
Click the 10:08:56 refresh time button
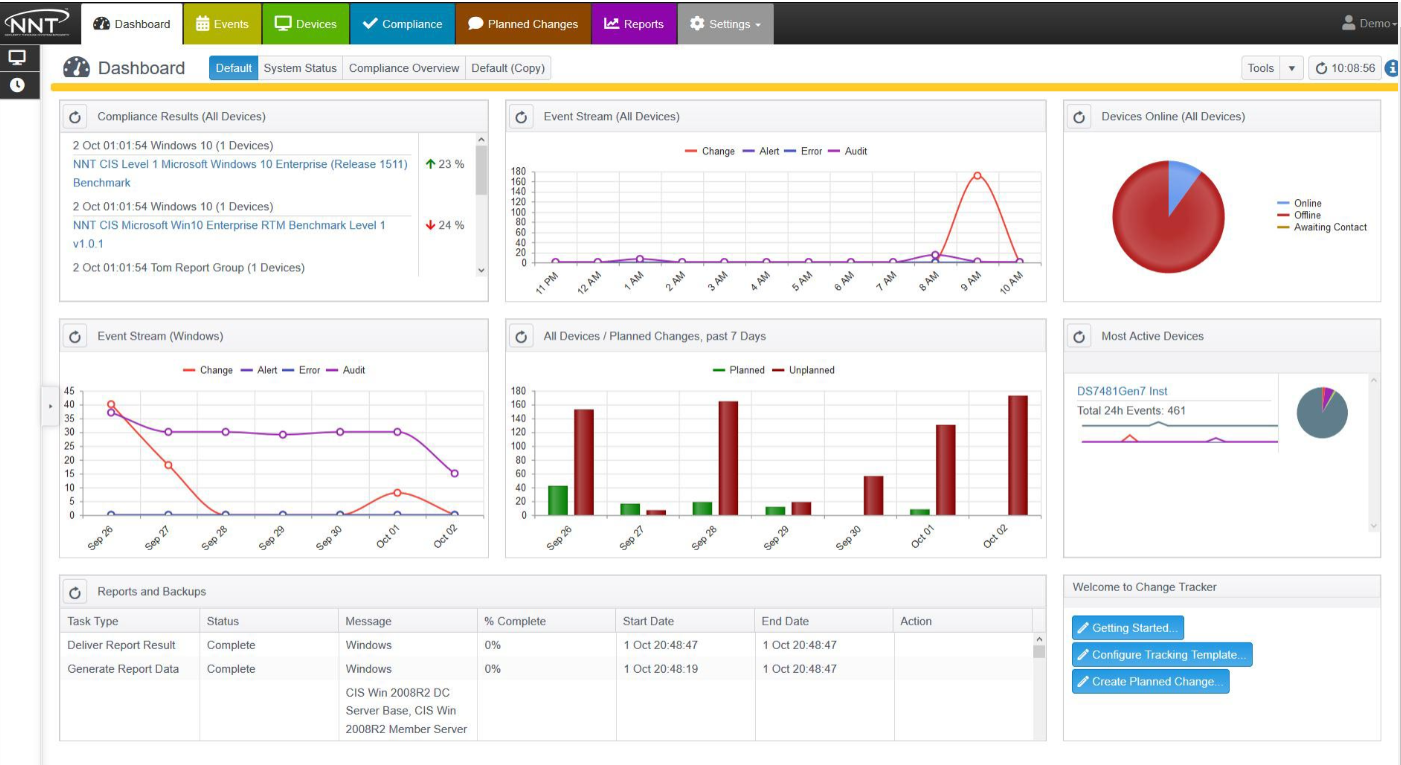(1345, 68)
